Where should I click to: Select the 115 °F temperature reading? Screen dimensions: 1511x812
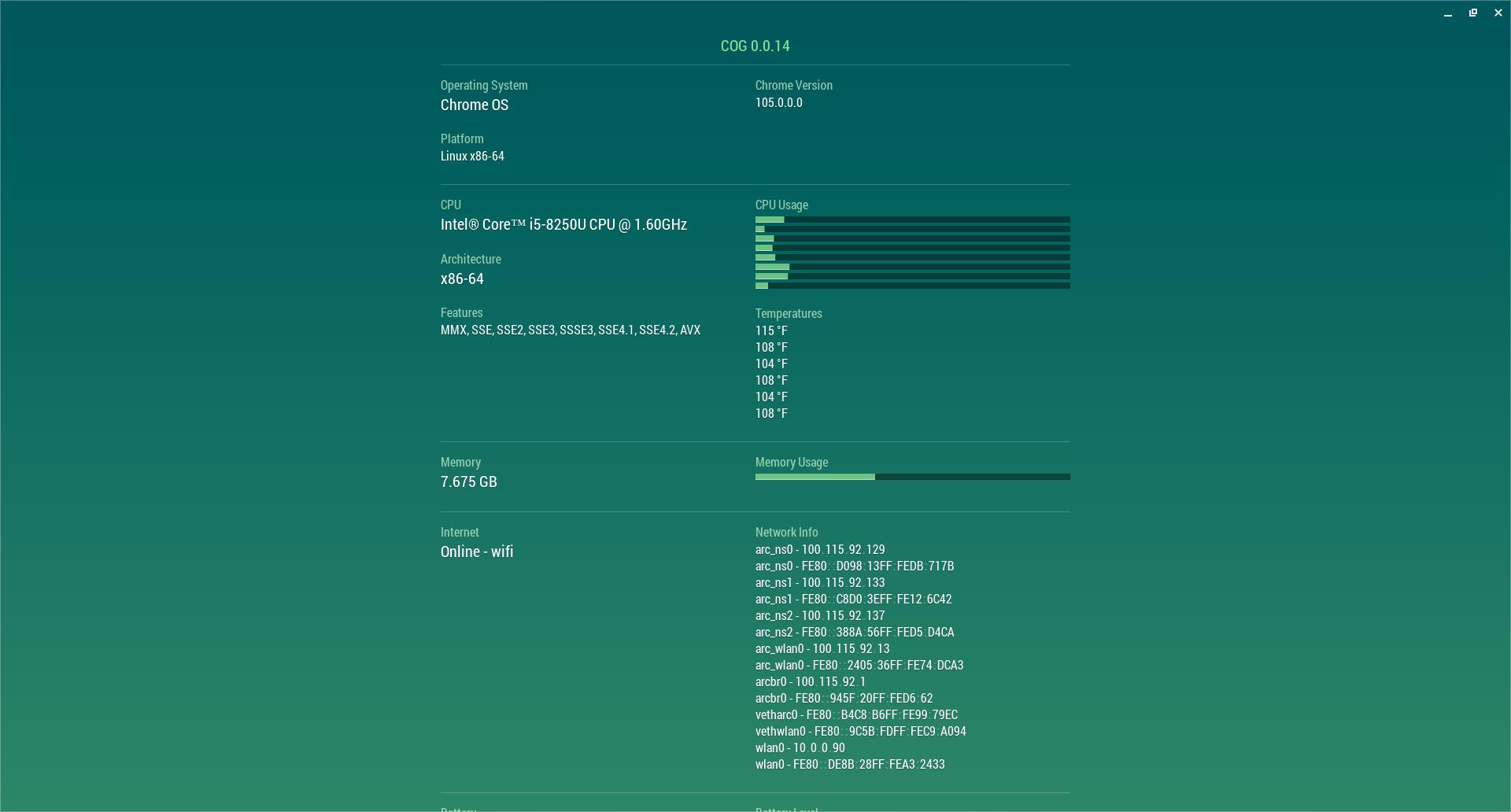click(x=771, y=330)
